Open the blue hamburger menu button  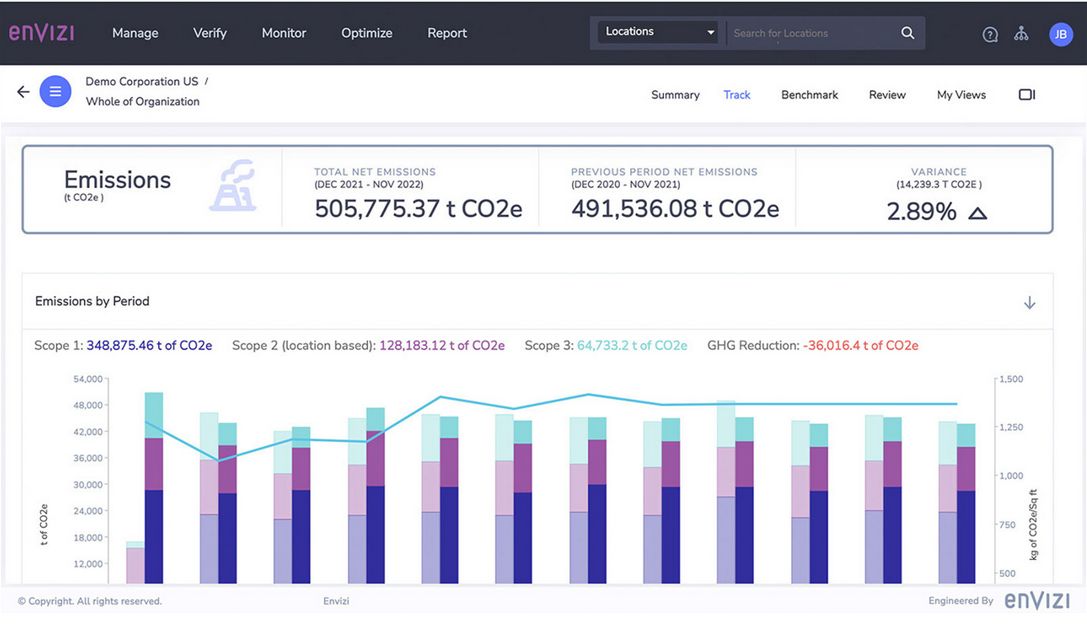pos(55,92)
